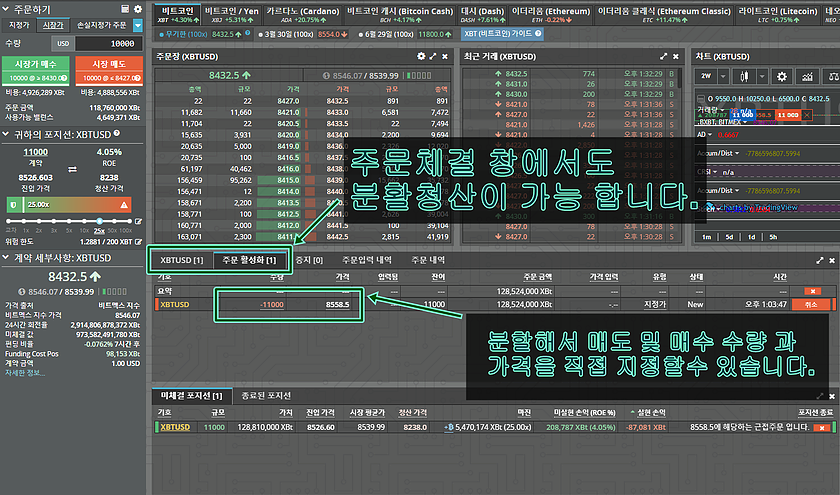Click the position help question mark icon
This screenshot has width=840, height=495.
click(x=117, y=132)
